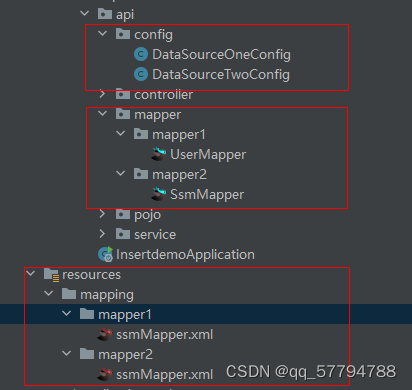
Task: Open the InsertdemoApplication main class
Action: point(185,255)
